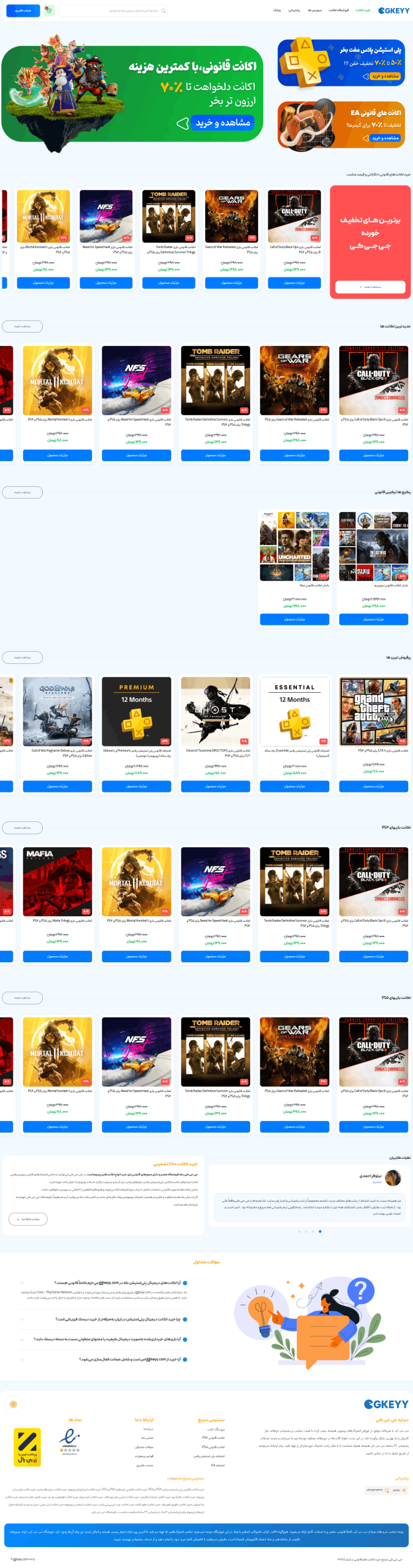413x1568 pixels.
Task: Click the phone number support button in footer
Action: click(x=376, y=1490)
